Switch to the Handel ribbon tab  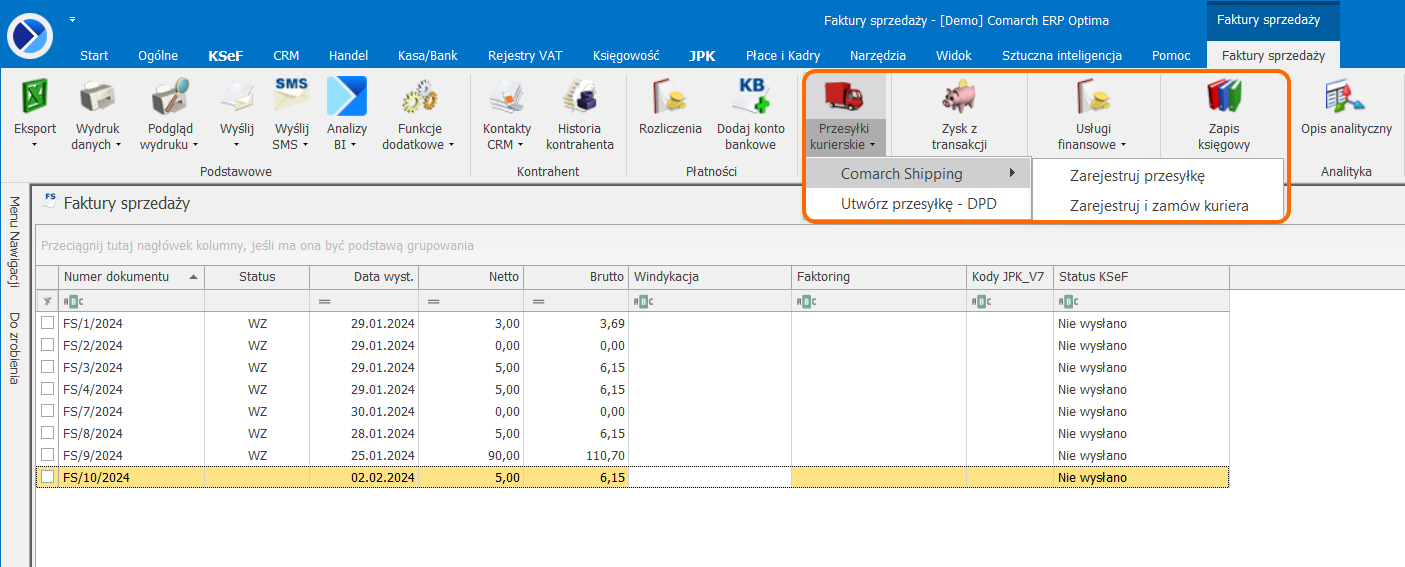(x=348, y=56)
